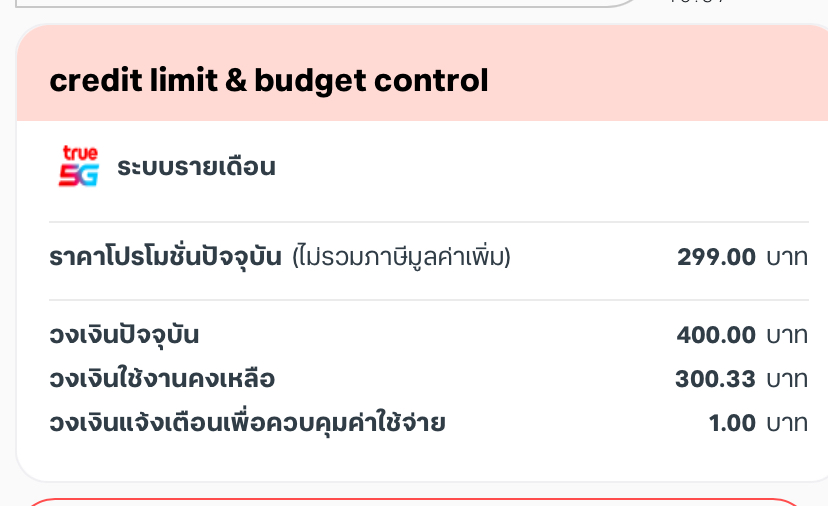Click the 1.00 alert threshold value
The height and width of the screenshot is (506, 828).
click(732, 423)
